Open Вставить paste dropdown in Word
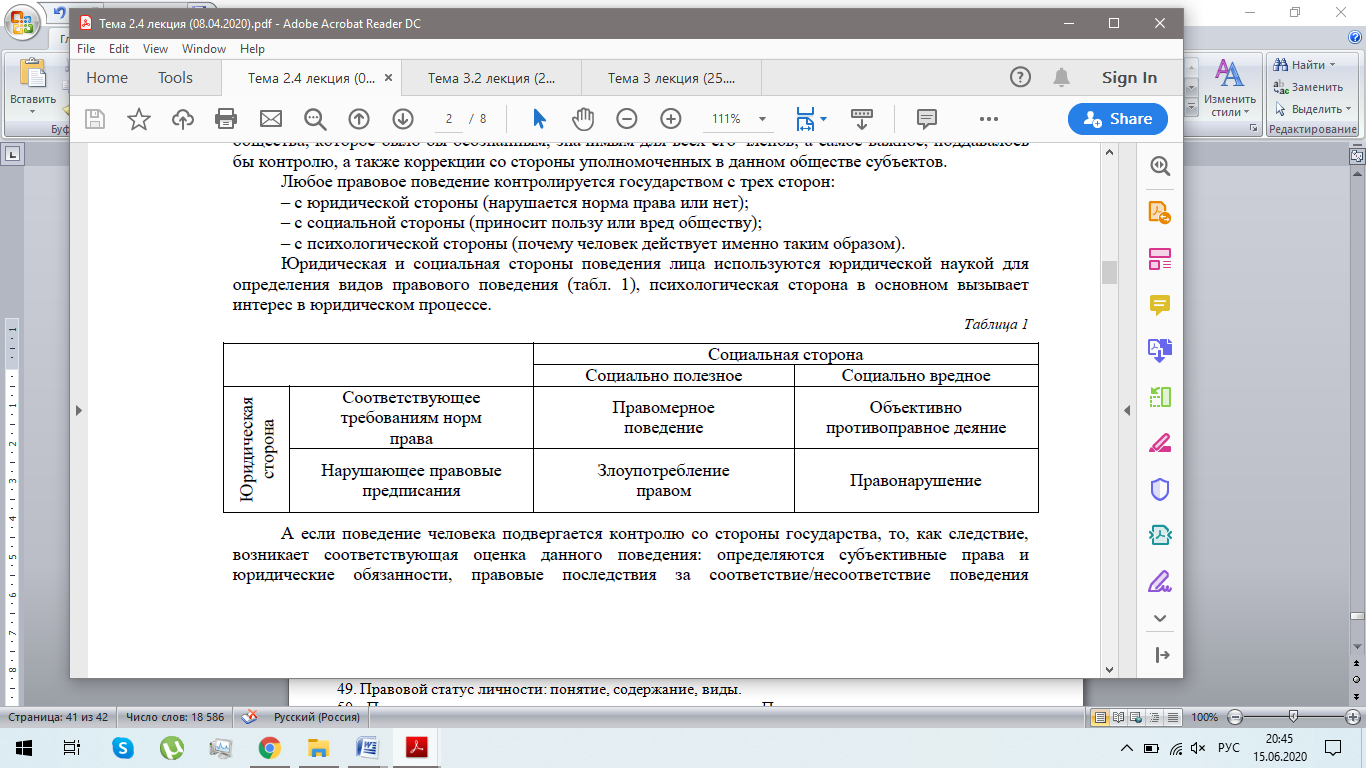The height and width of the screenshot is (768, 1366). pos(33,112)
